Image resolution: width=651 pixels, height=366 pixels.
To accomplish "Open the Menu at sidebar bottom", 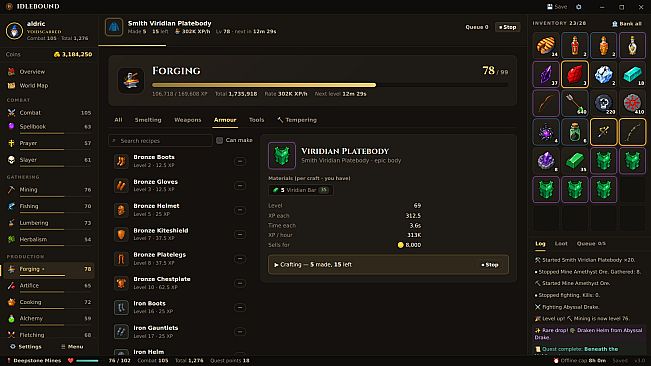I will pyautogui.click(x=72, y=346).
